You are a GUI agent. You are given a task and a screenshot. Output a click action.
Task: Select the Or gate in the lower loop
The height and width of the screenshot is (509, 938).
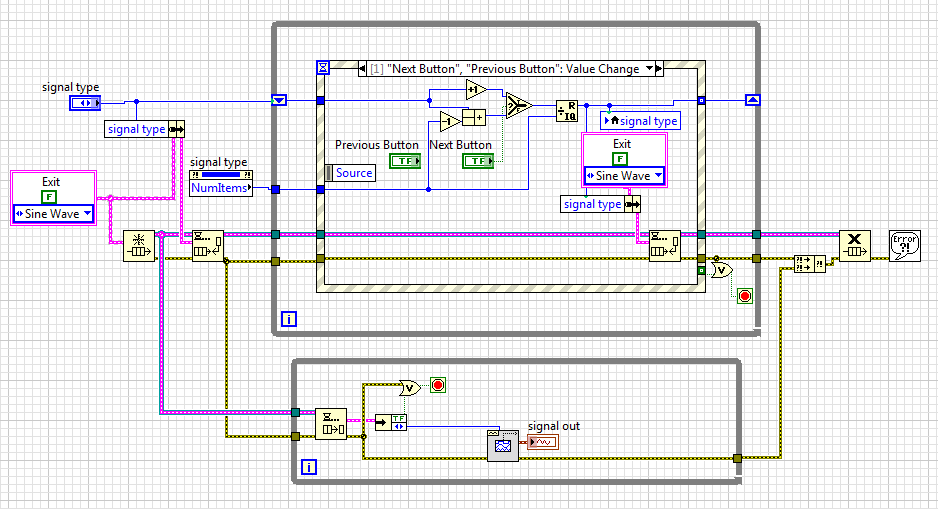click(410, 388)
